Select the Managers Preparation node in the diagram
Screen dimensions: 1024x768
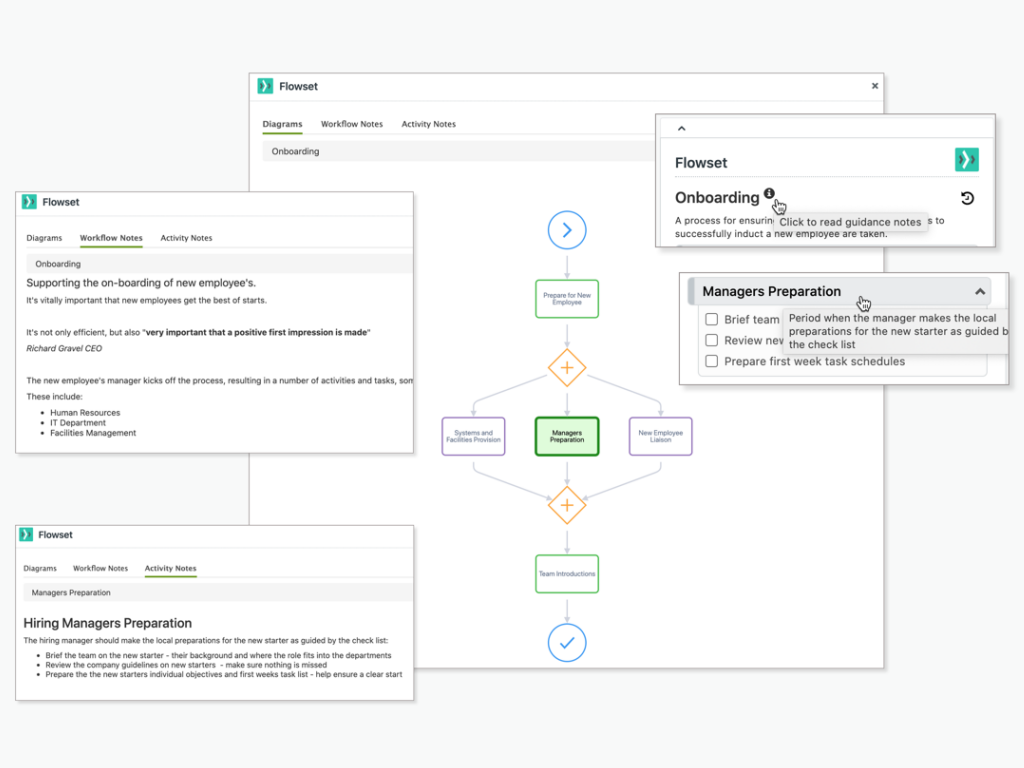567,436
